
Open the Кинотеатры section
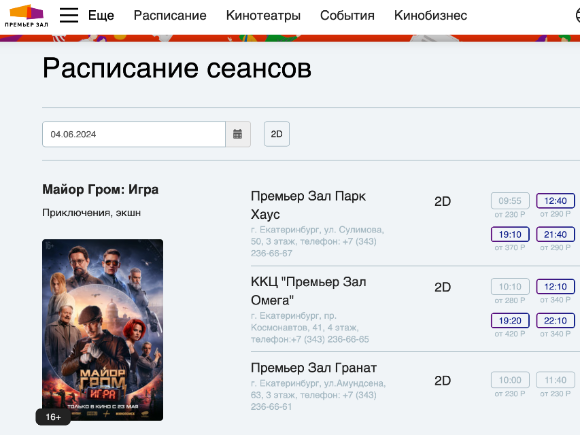(x=263, y=15)
